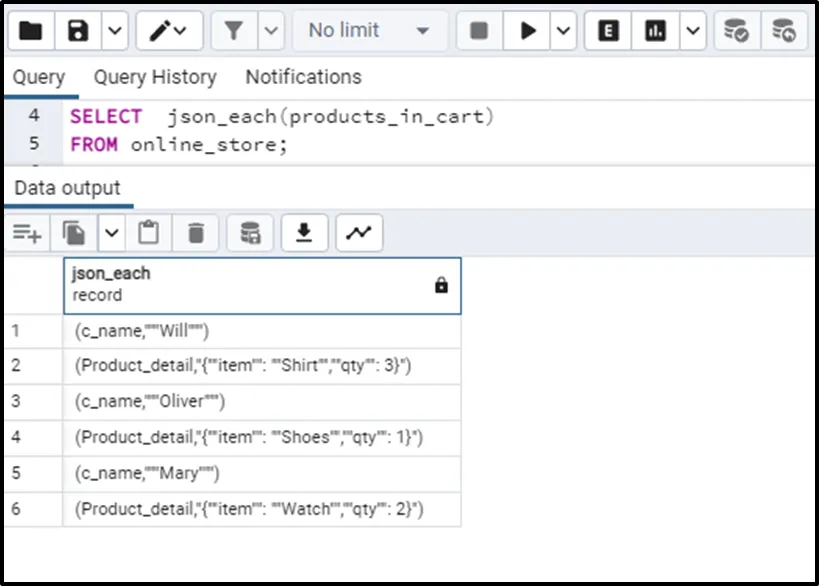Screen dimensions: 819x586
Task: Select the result row containing Oliver
Action: coord(262,401)
